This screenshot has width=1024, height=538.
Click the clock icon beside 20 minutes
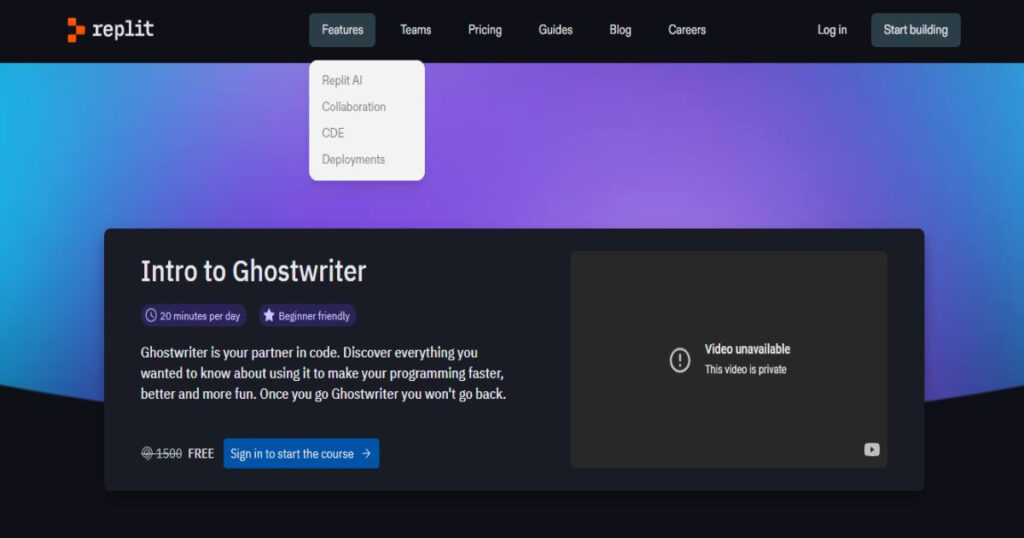[x=151, y=316]
